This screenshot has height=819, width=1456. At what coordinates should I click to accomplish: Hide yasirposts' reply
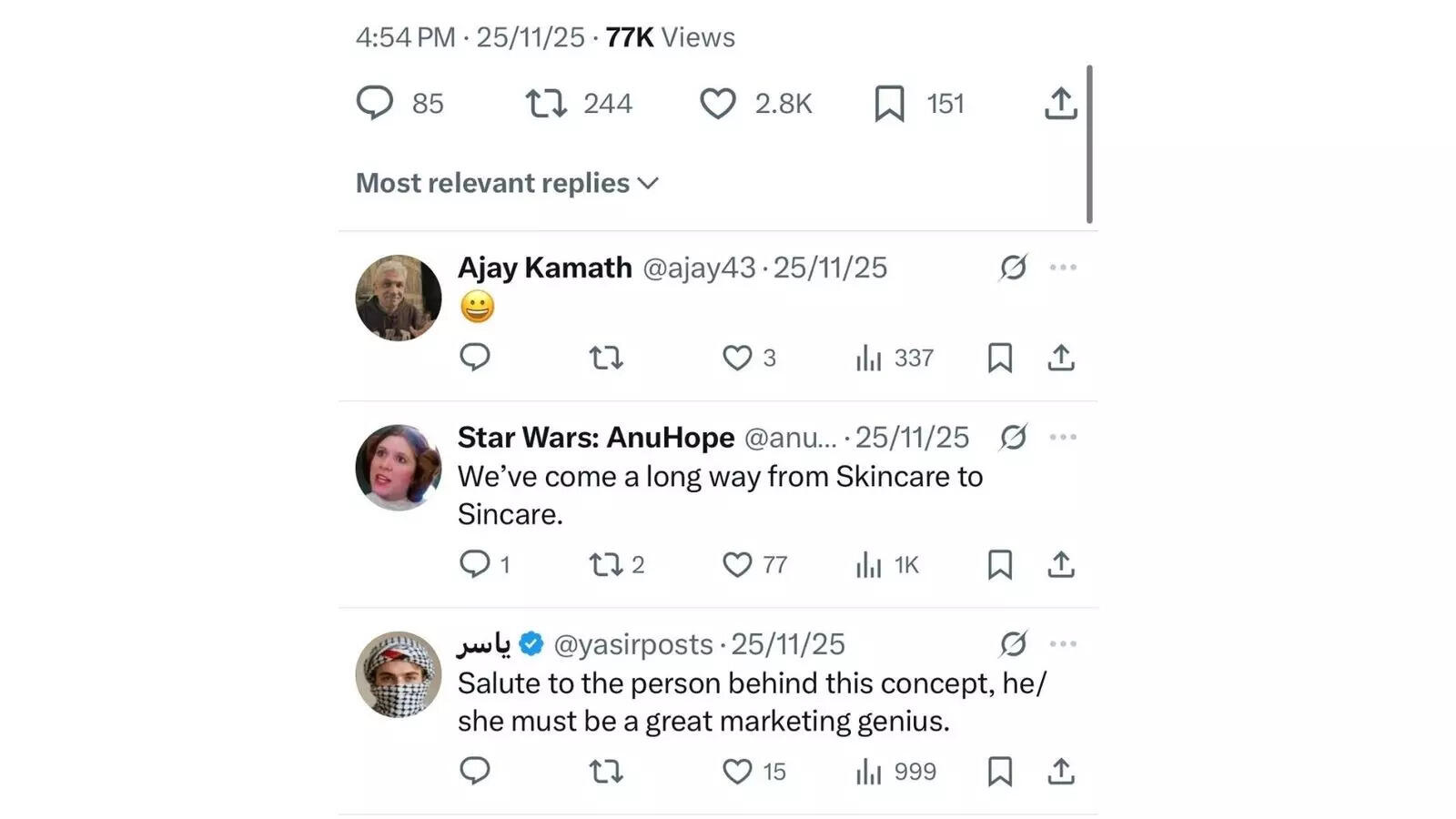[1012, 643]
